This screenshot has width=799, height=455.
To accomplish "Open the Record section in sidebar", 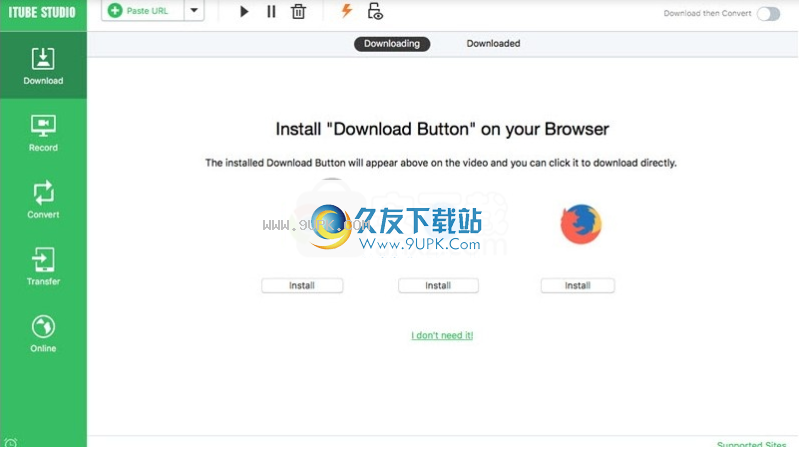I will [43, 132].
